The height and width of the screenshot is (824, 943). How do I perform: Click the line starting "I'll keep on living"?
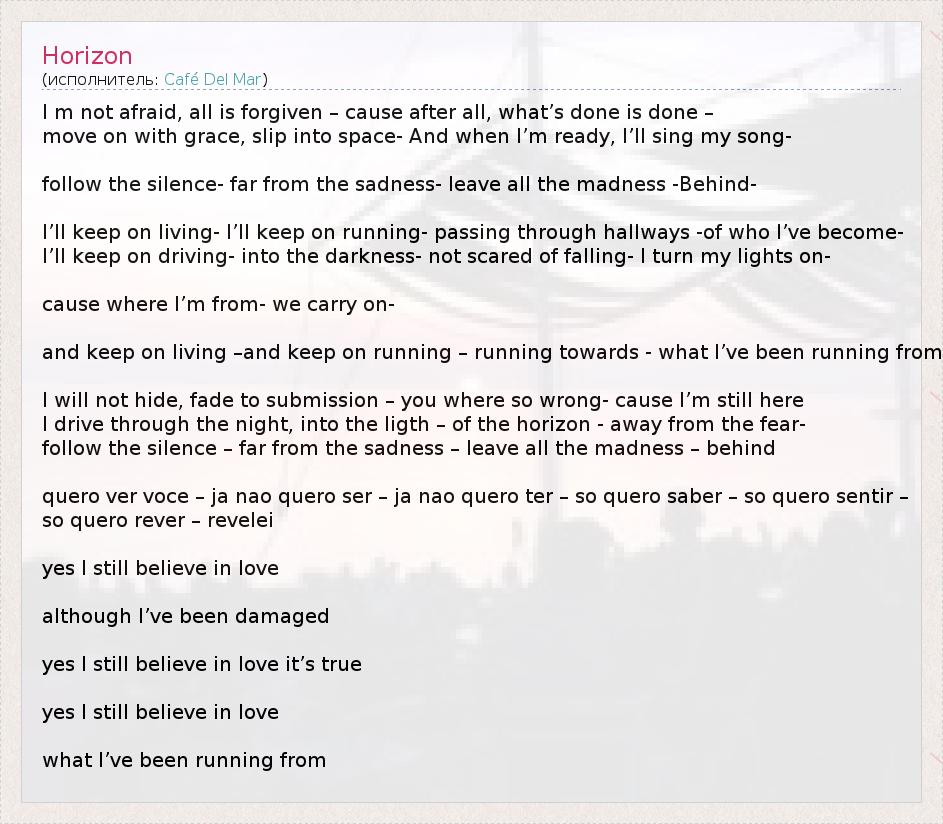coord(473,232)
